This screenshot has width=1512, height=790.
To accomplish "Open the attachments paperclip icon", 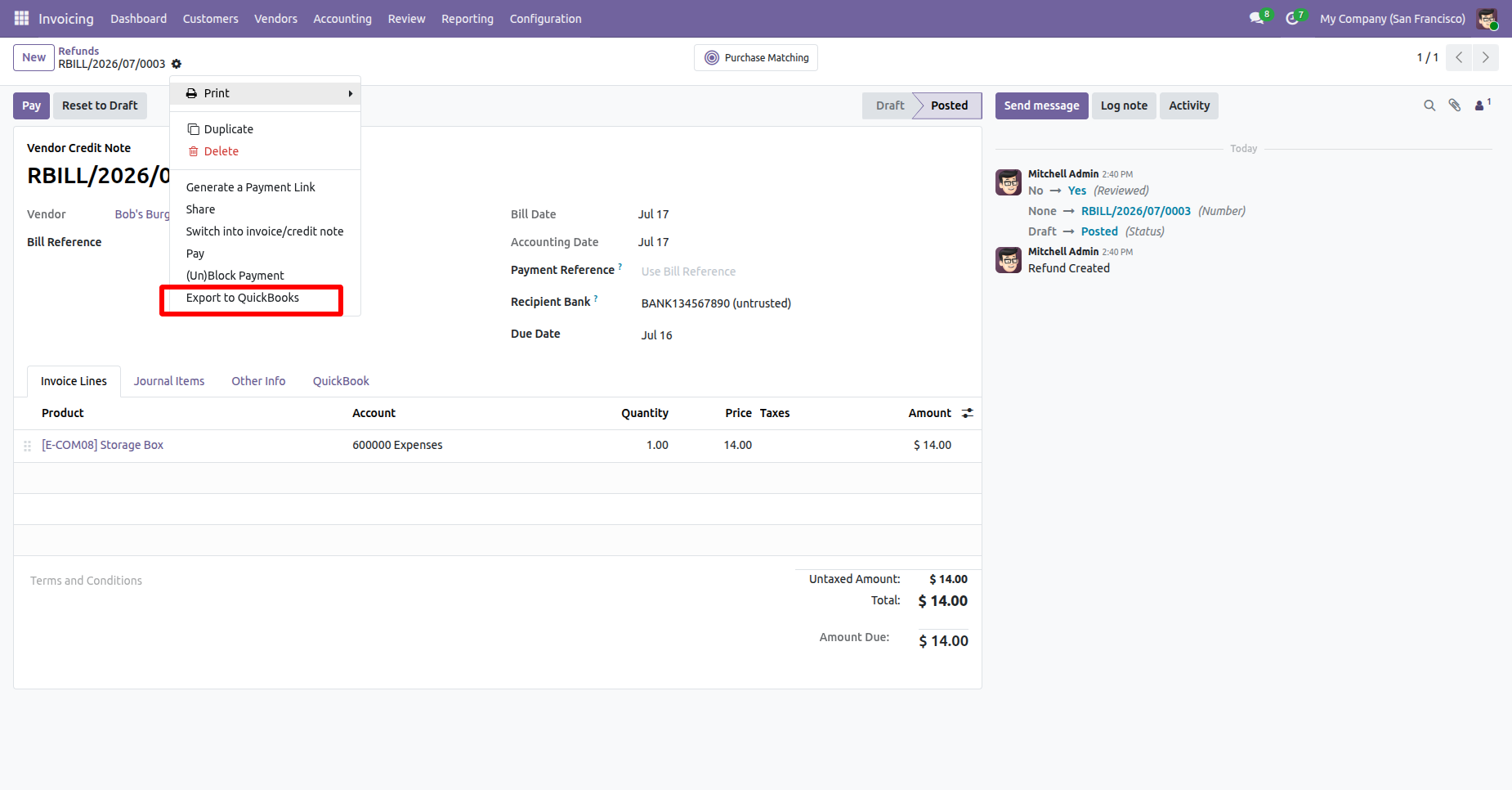I will [x=1455, y=105].
